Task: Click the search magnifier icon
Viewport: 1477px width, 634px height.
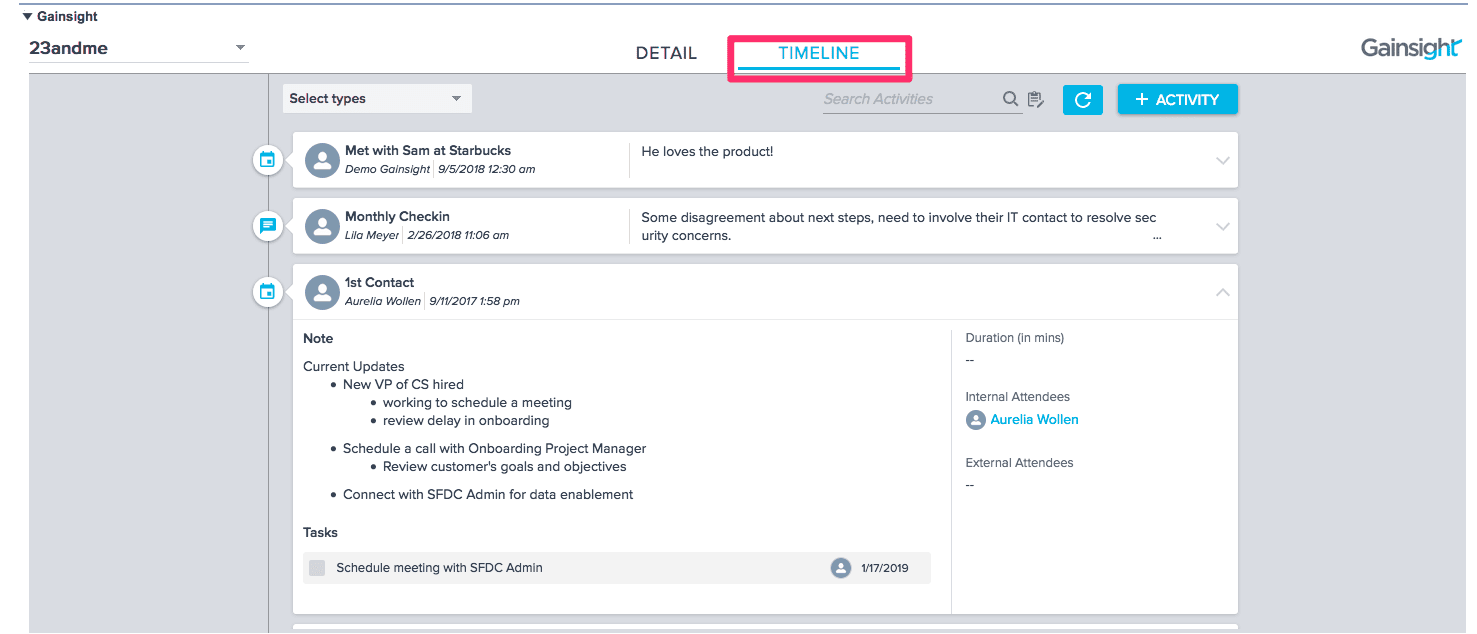Action: (x=1010, y=99)
